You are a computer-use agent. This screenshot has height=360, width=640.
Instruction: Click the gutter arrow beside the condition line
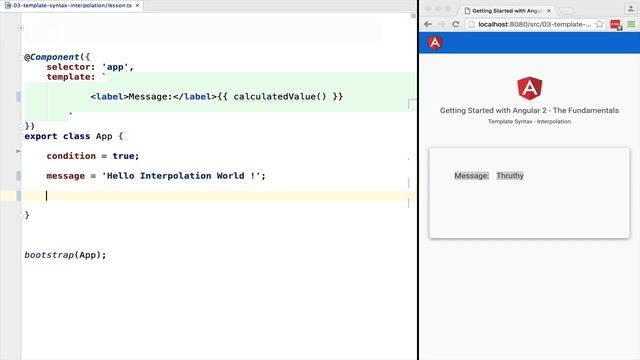[18, 151]
